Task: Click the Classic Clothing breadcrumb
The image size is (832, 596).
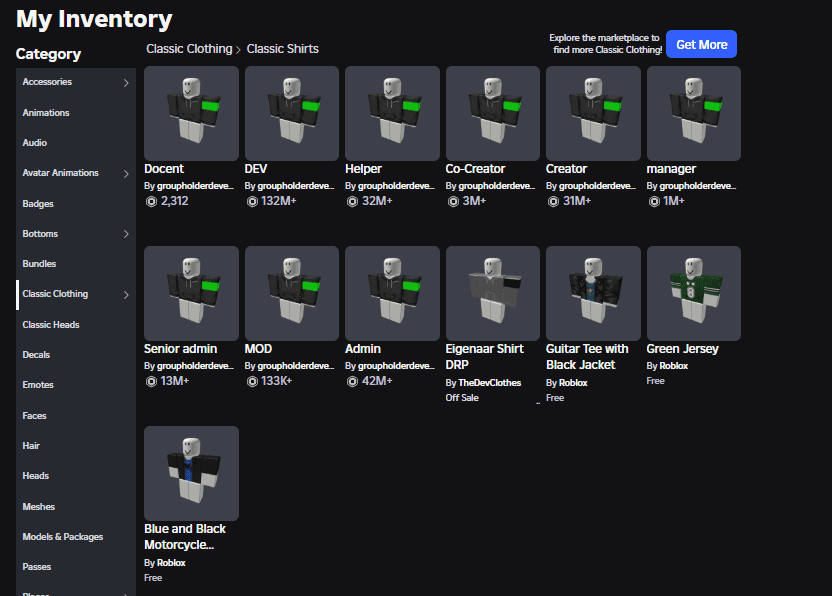Action: tap(189, 49)
